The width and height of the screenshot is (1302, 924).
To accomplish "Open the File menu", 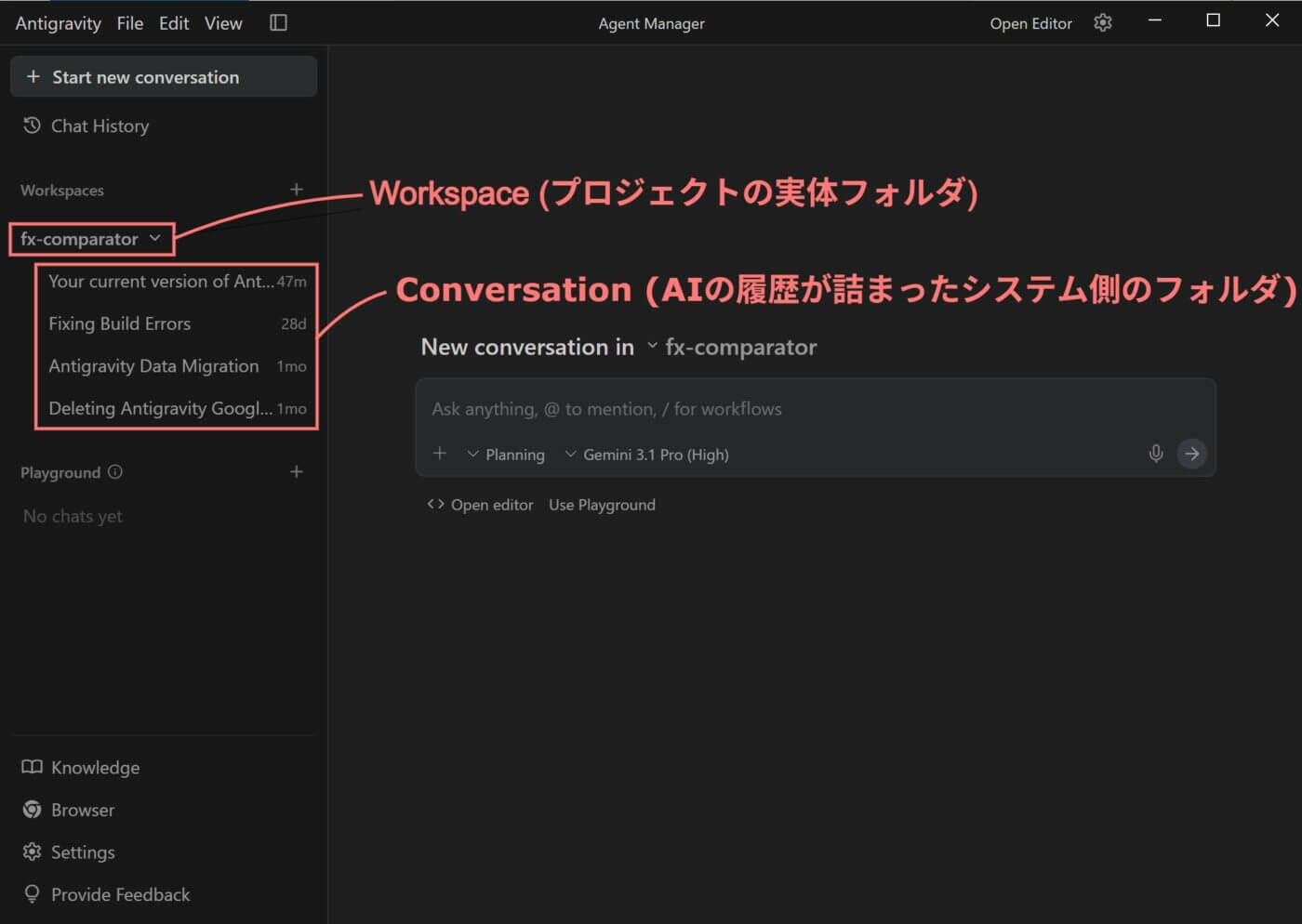I will (x=130, y=23).
